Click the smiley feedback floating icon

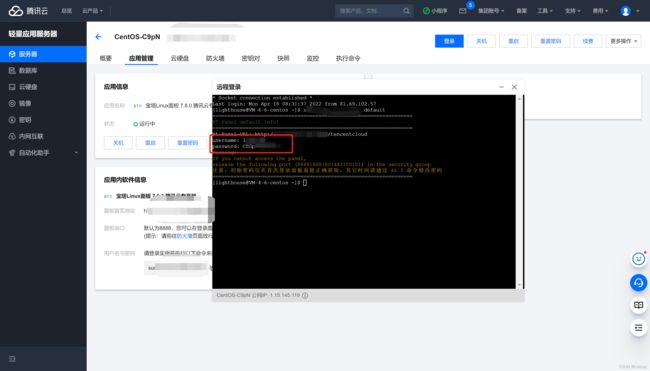click(x=638, y=259)
